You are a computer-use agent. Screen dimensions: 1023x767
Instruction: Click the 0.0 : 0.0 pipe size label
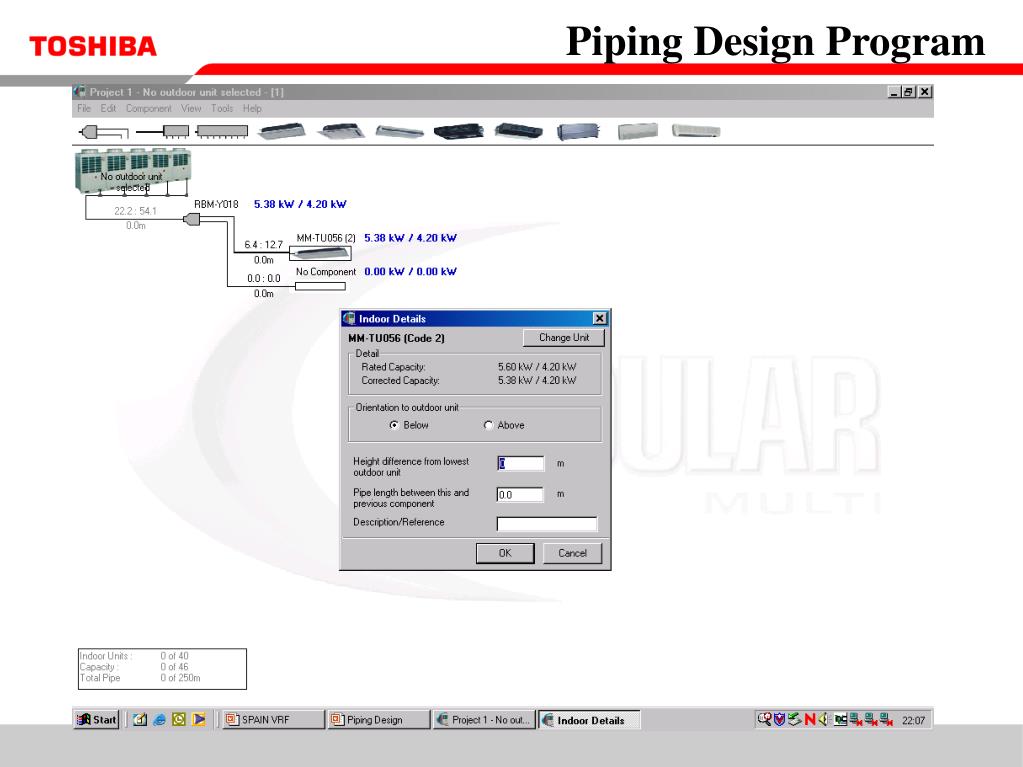(264, 278)
